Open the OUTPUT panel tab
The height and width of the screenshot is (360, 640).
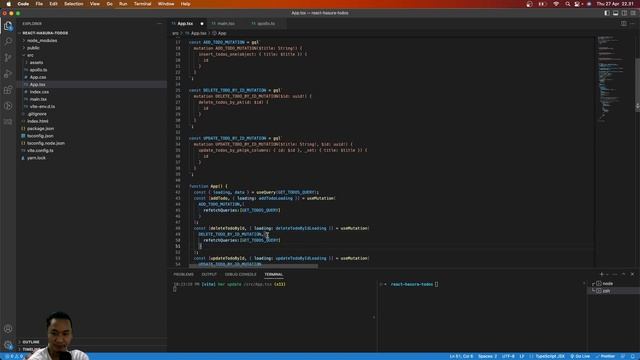[x=209, y=274]
